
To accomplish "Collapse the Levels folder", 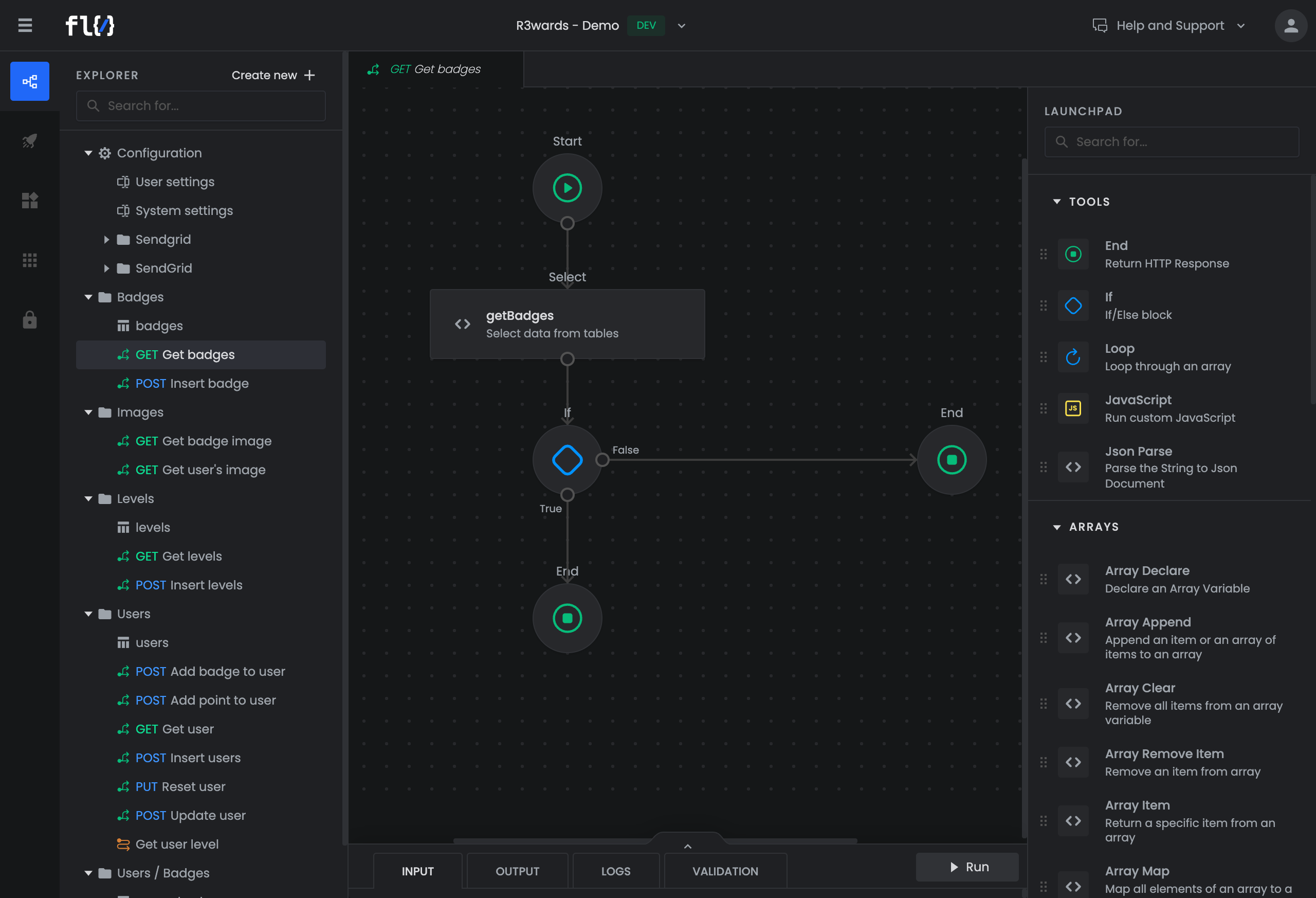I will (88, 498).
